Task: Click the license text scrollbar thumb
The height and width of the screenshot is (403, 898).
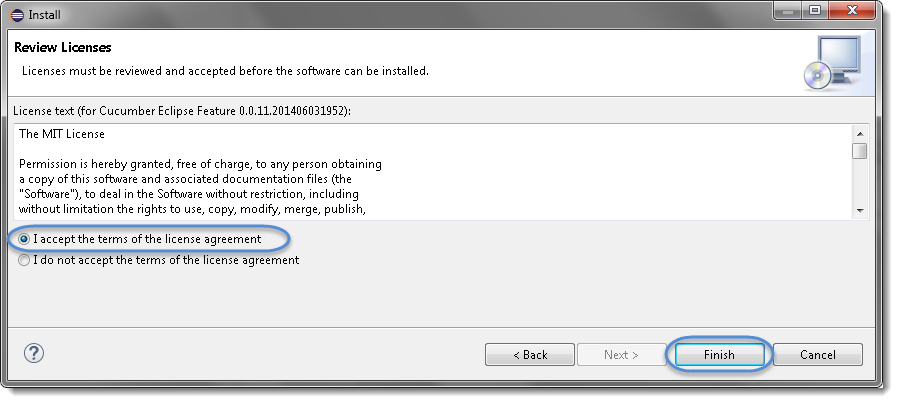Action: pyautogui.click(x=860, y=151)
